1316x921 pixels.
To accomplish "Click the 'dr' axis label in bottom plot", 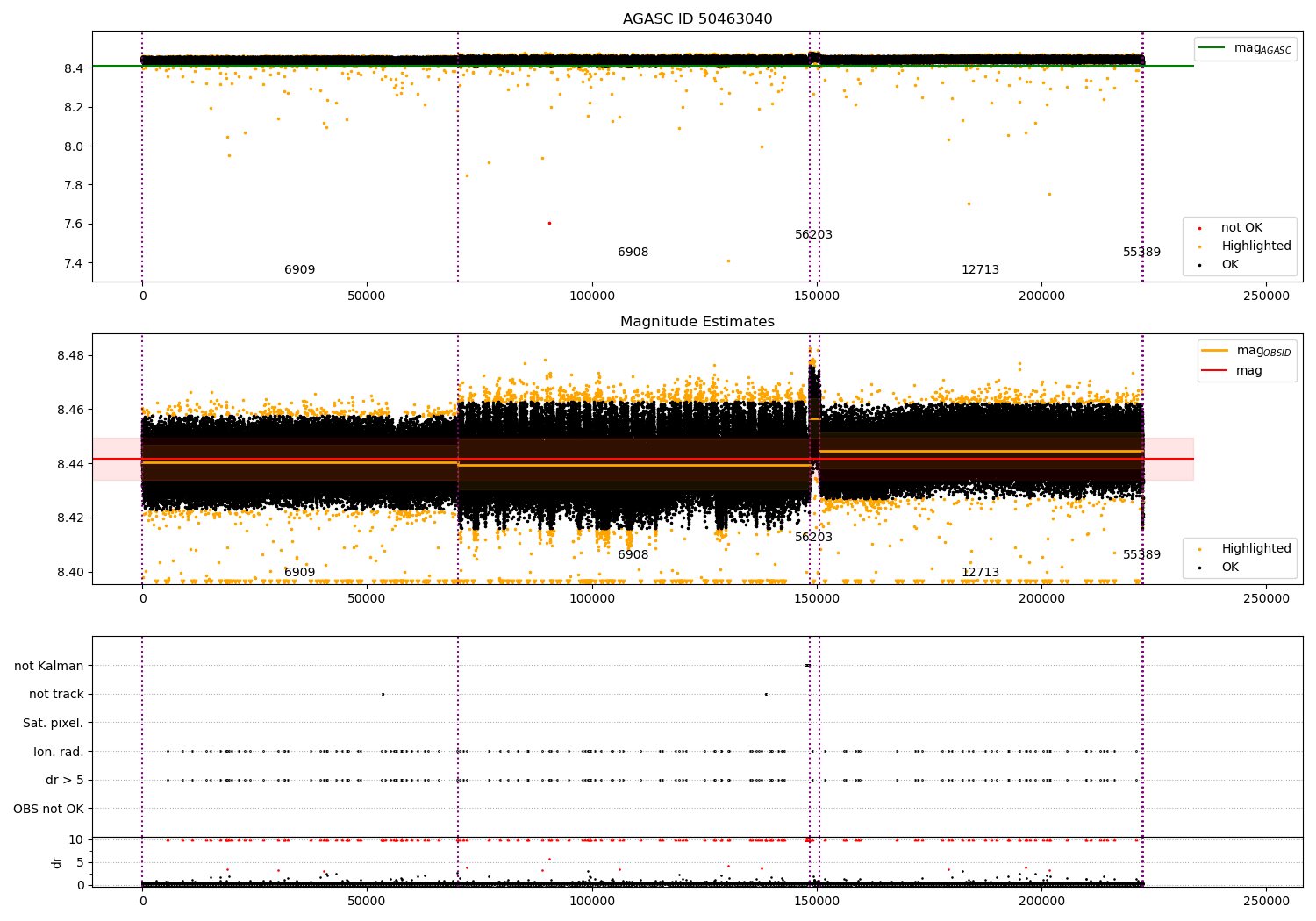I will click(57, 862).
